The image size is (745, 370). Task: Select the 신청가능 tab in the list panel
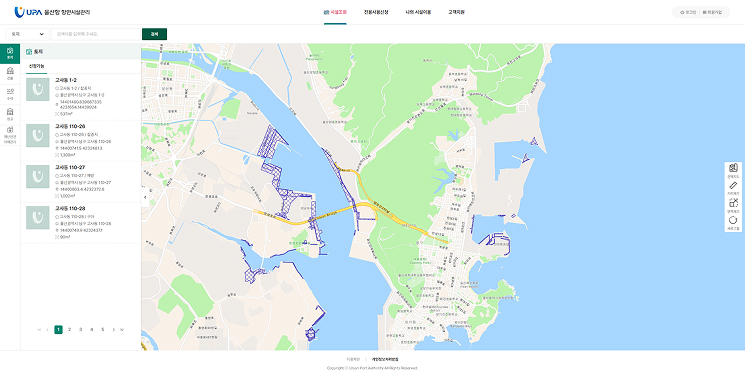tap(37, 66)
